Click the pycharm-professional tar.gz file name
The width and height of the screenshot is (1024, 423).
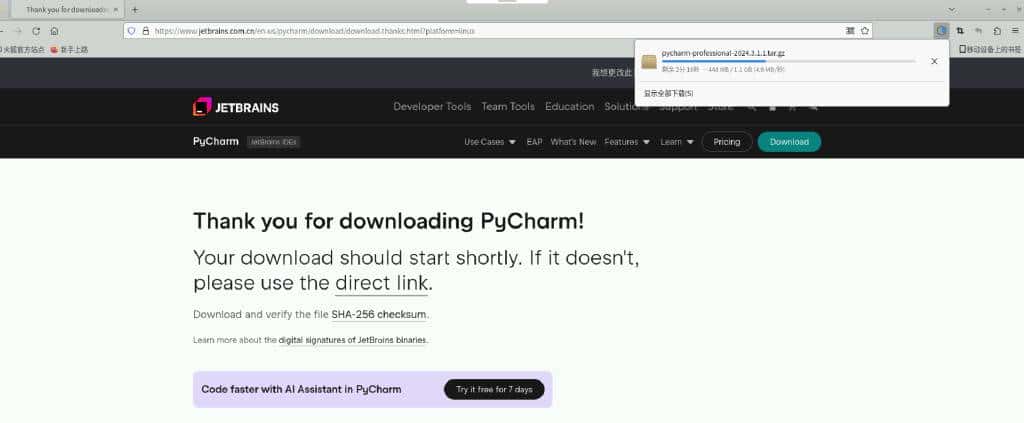(x=723, y=53)
